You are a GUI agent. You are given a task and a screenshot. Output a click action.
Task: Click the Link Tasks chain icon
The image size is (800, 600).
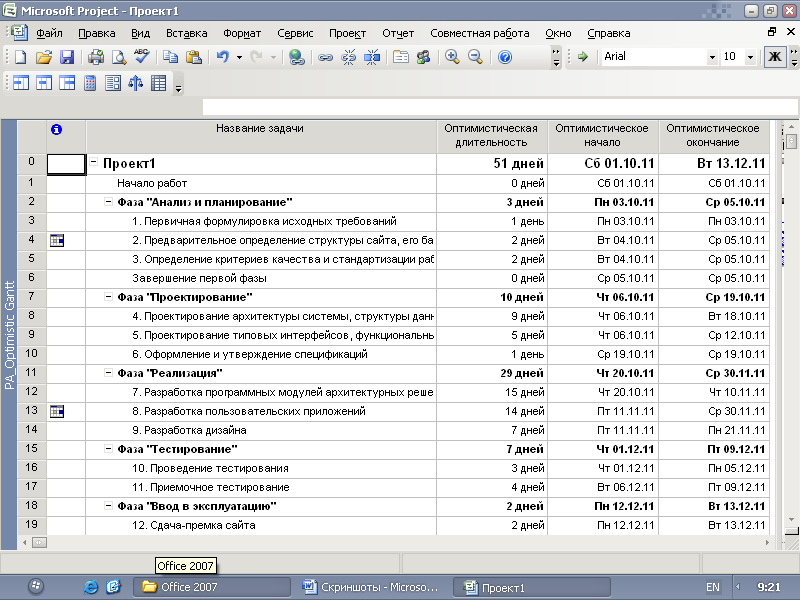325,57
